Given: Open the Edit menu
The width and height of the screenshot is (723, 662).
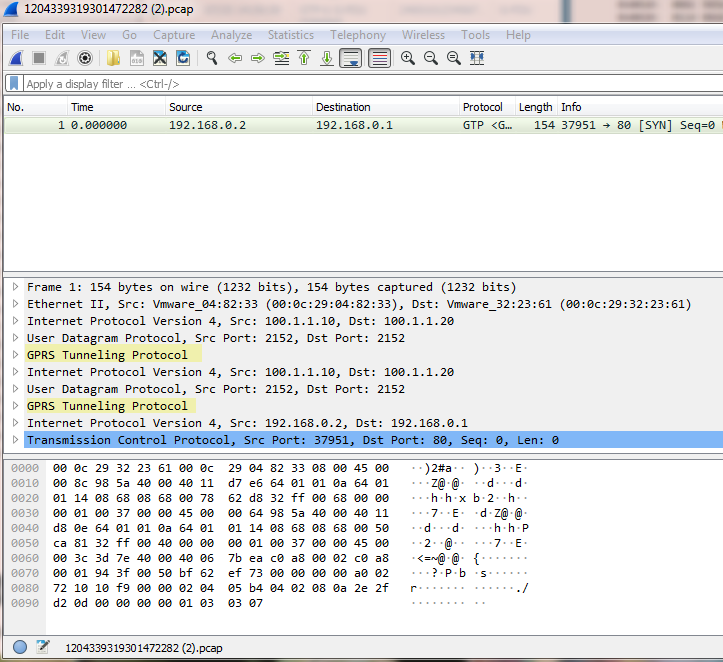Looking at the screenshot, I should point(55,35).
